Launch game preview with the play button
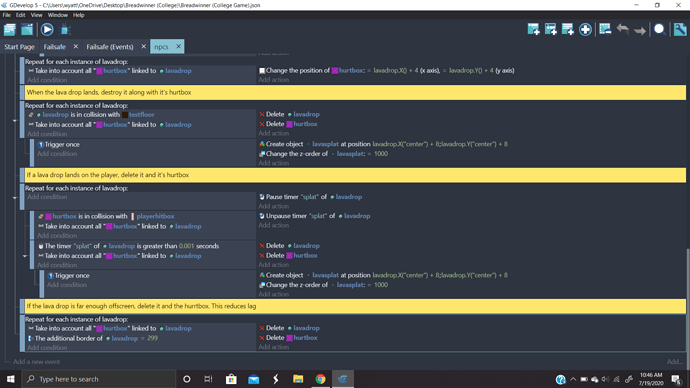 click(47, 29)
